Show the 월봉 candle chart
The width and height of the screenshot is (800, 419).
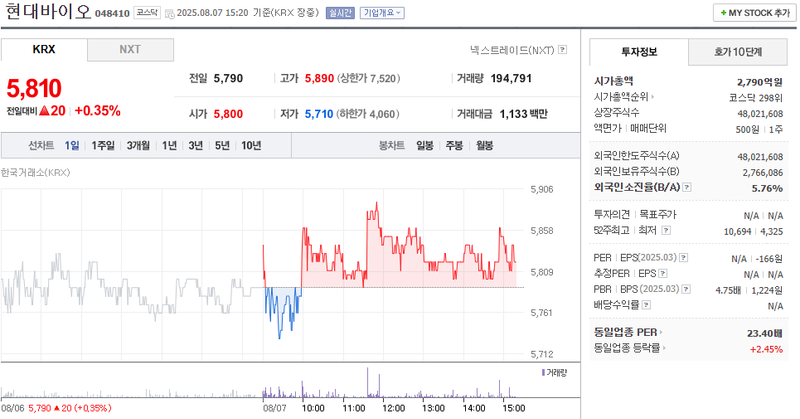pyautogui.click(x=484, y=145)
